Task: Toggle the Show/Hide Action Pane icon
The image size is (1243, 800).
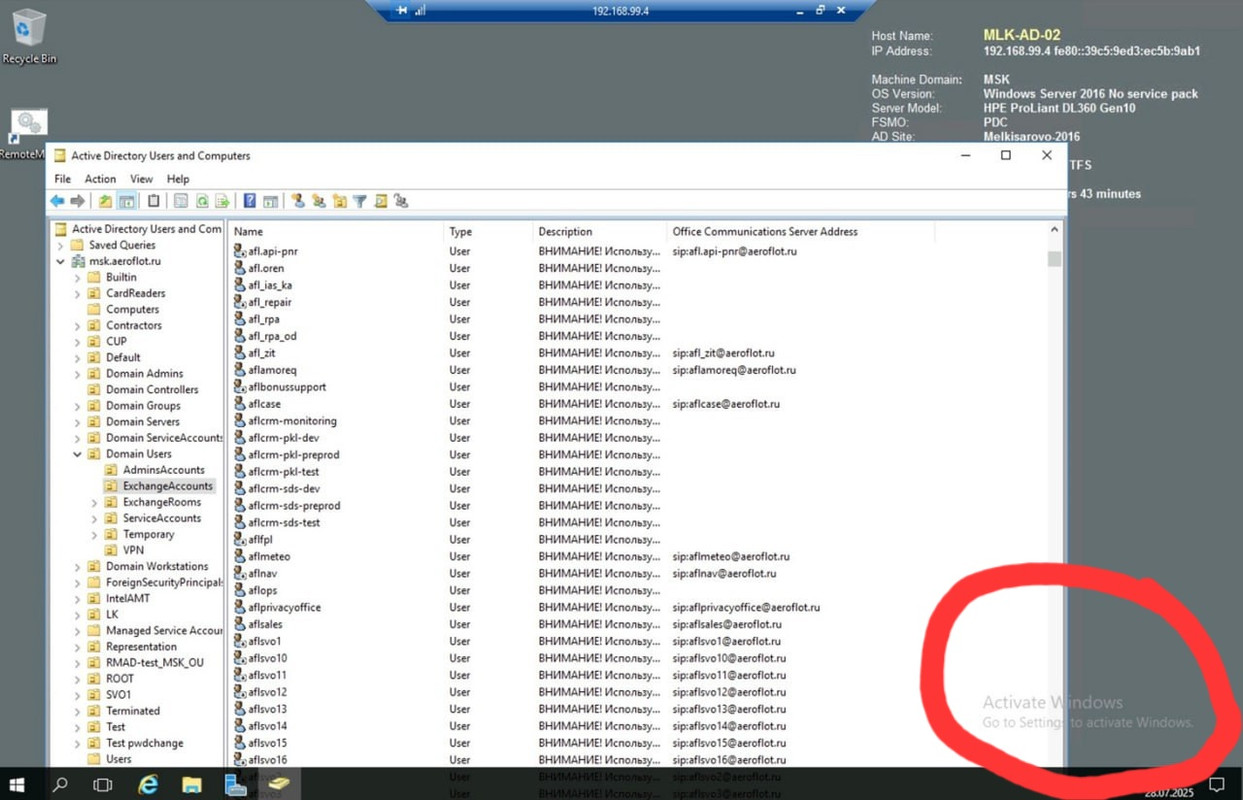Action: [270, 201]
